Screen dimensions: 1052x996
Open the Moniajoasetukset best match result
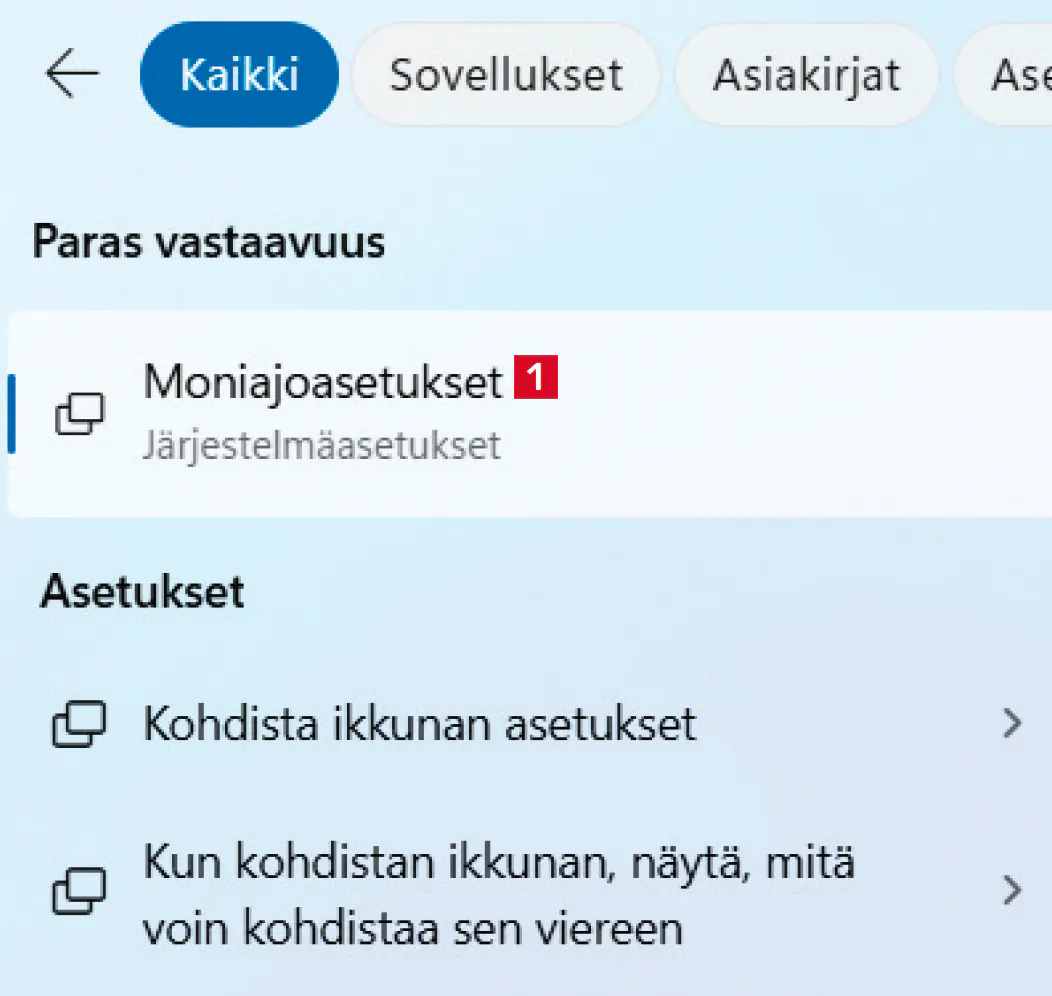point(322,382)
